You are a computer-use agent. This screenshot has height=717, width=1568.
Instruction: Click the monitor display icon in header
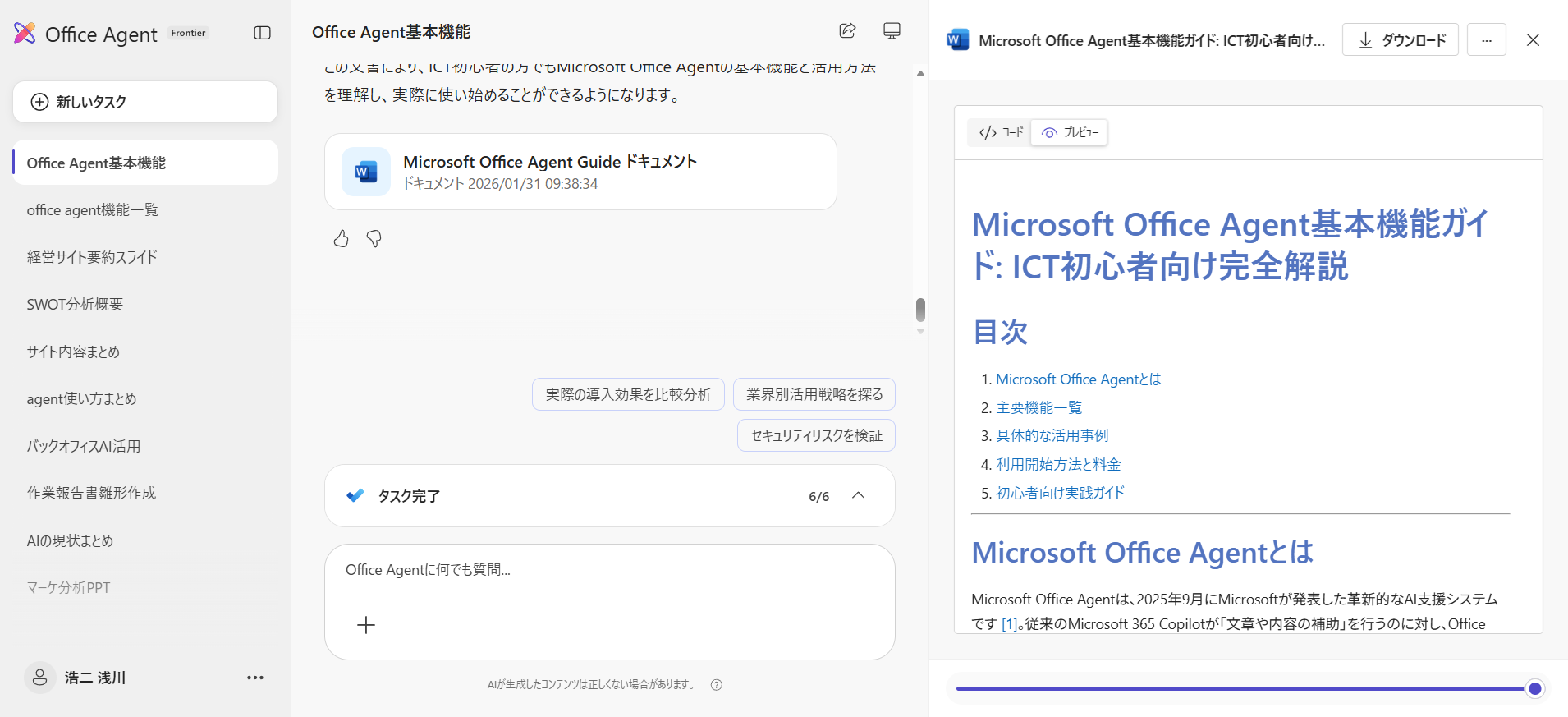[892, 31]
